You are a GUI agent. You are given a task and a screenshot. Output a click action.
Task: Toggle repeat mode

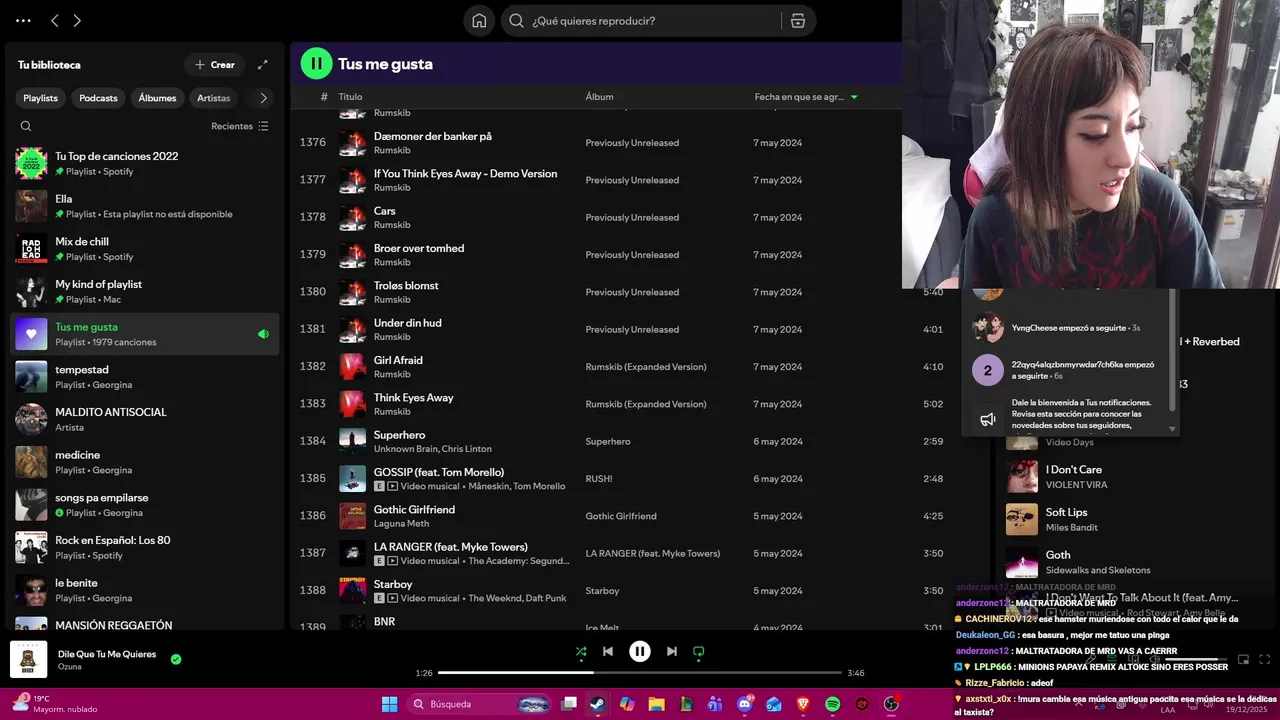[x=699, y=651]
